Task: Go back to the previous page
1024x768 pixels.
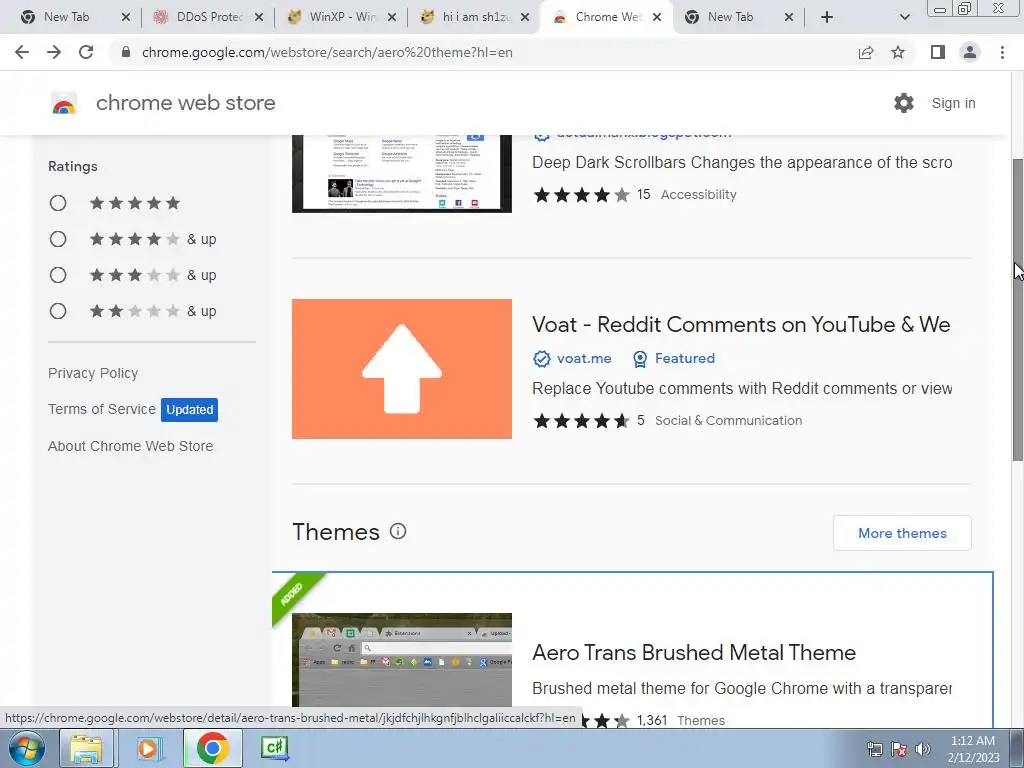Action: (x=22, y=52)
